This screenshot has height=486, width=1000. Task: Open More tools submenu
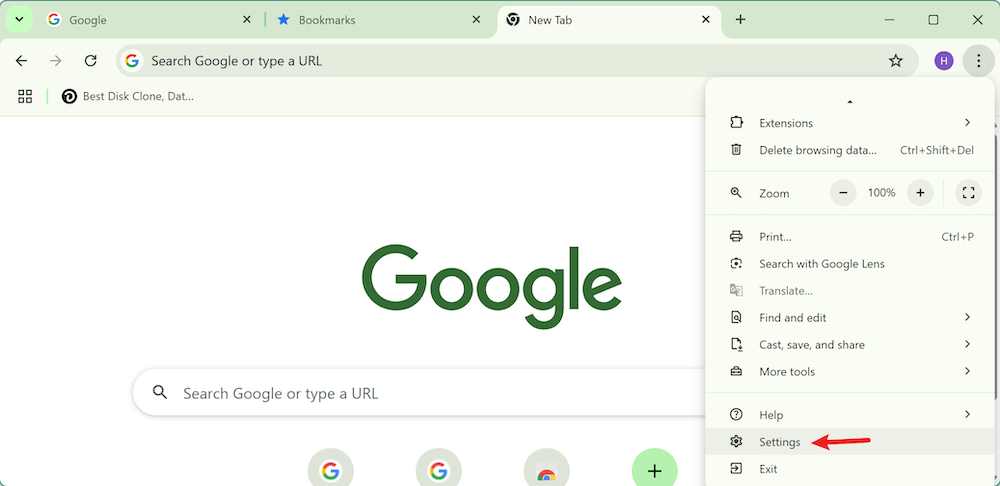pos(851,371)
